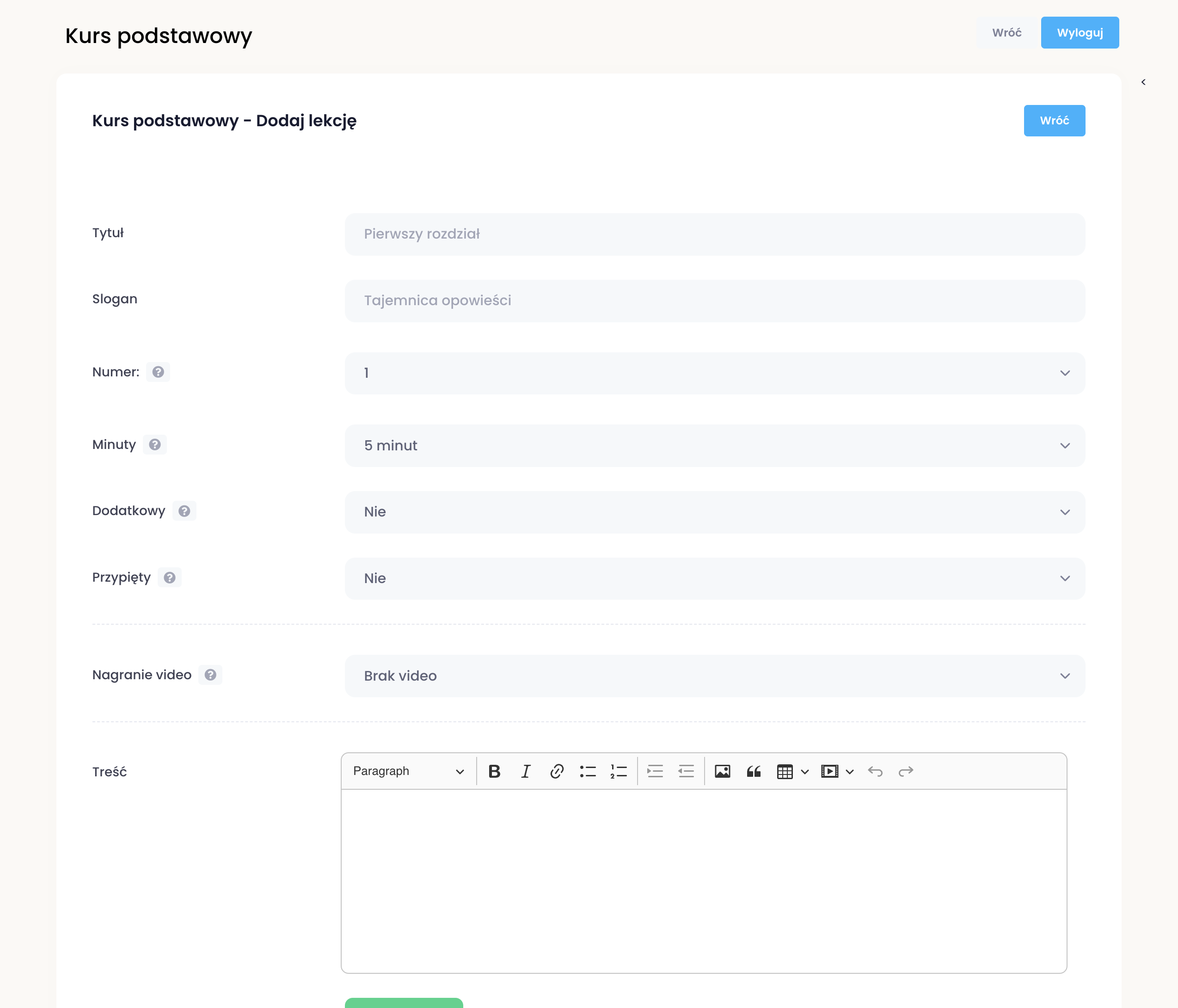1178x1008 pixels.
Task: Click the blue Wróć button in the card
Action: (1054, 121)
